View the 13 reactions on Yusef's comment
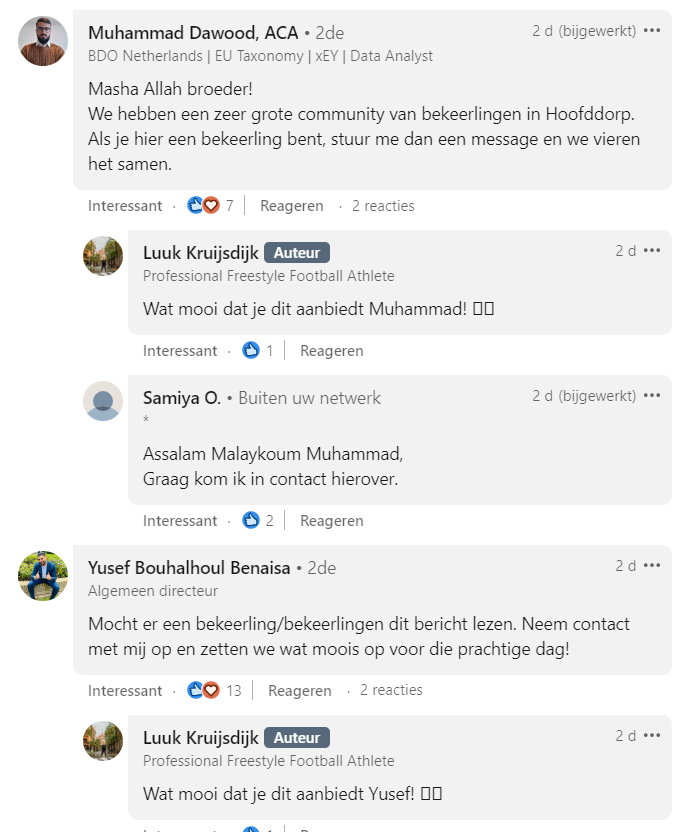The height and width of the screenshot is (832, 685). [214, 690]
